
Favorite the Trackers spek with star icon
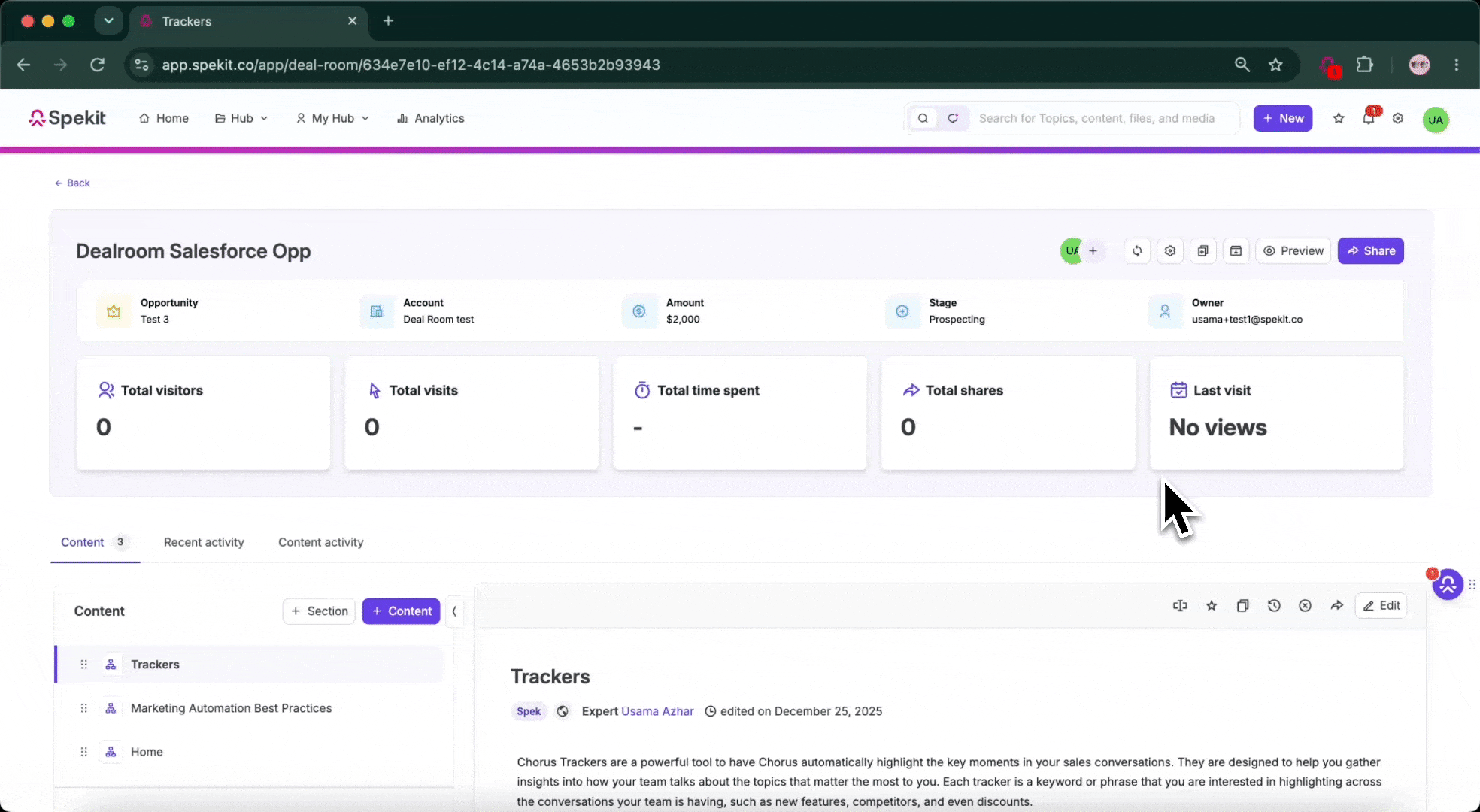pyautogui.click(x=1212, y=606)
